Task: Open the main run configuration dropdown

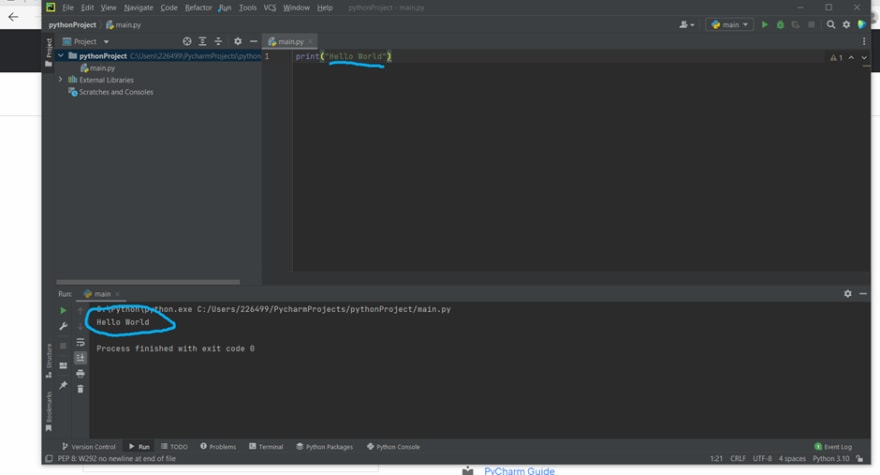Action: coord(729,25)
